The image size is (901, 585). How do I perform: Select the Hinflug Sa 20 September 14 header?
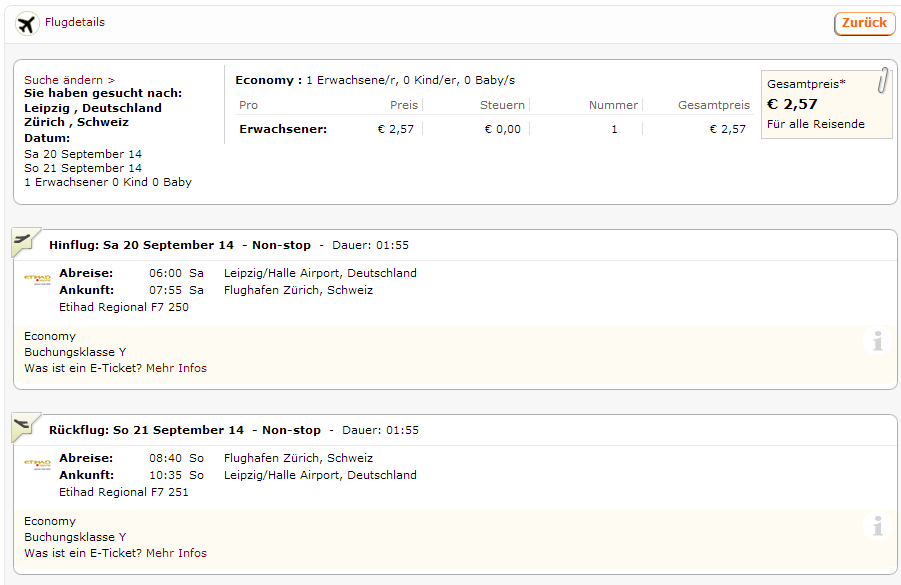[141, 245]
